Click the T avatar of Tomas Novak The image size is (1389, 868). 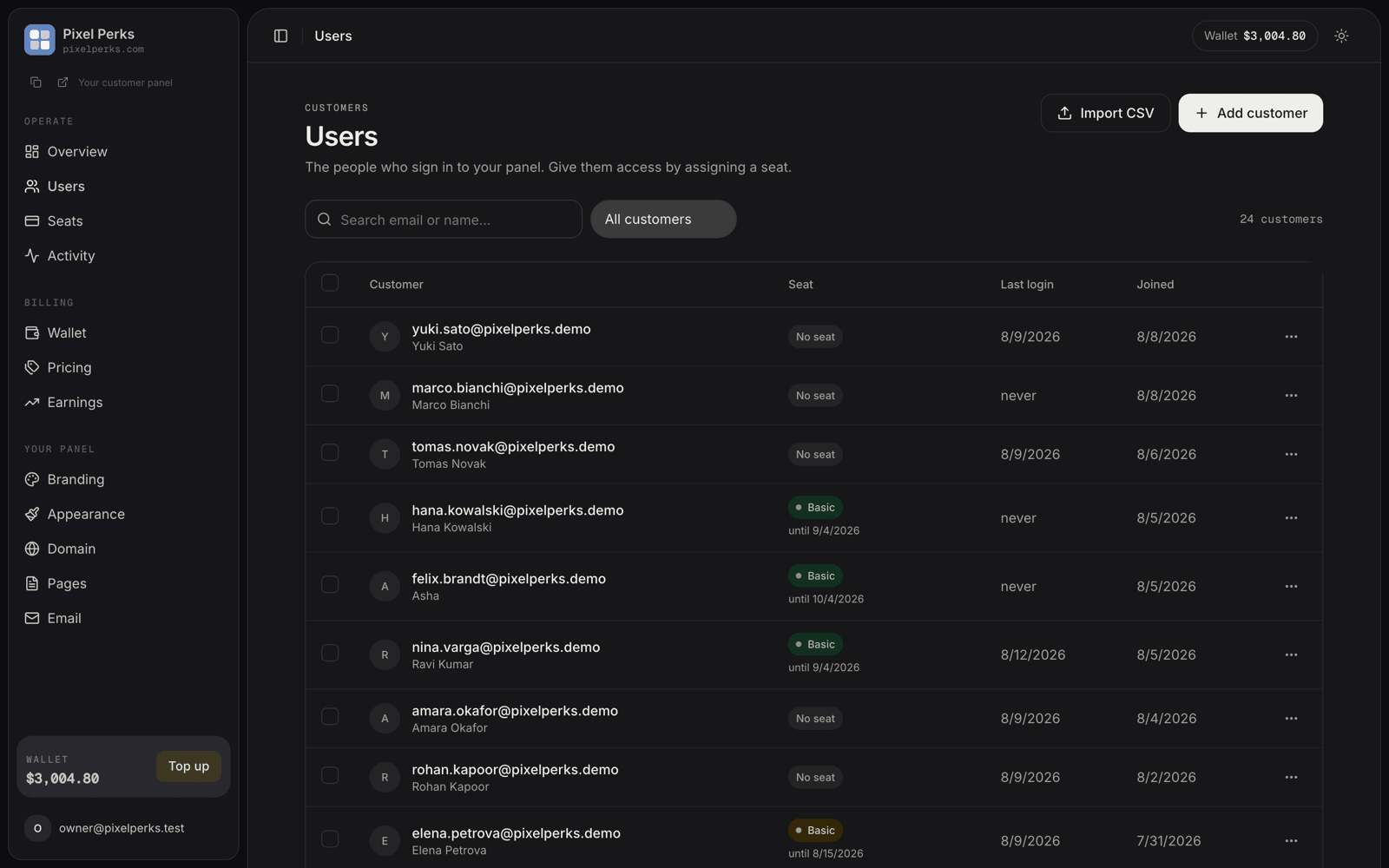385,455
